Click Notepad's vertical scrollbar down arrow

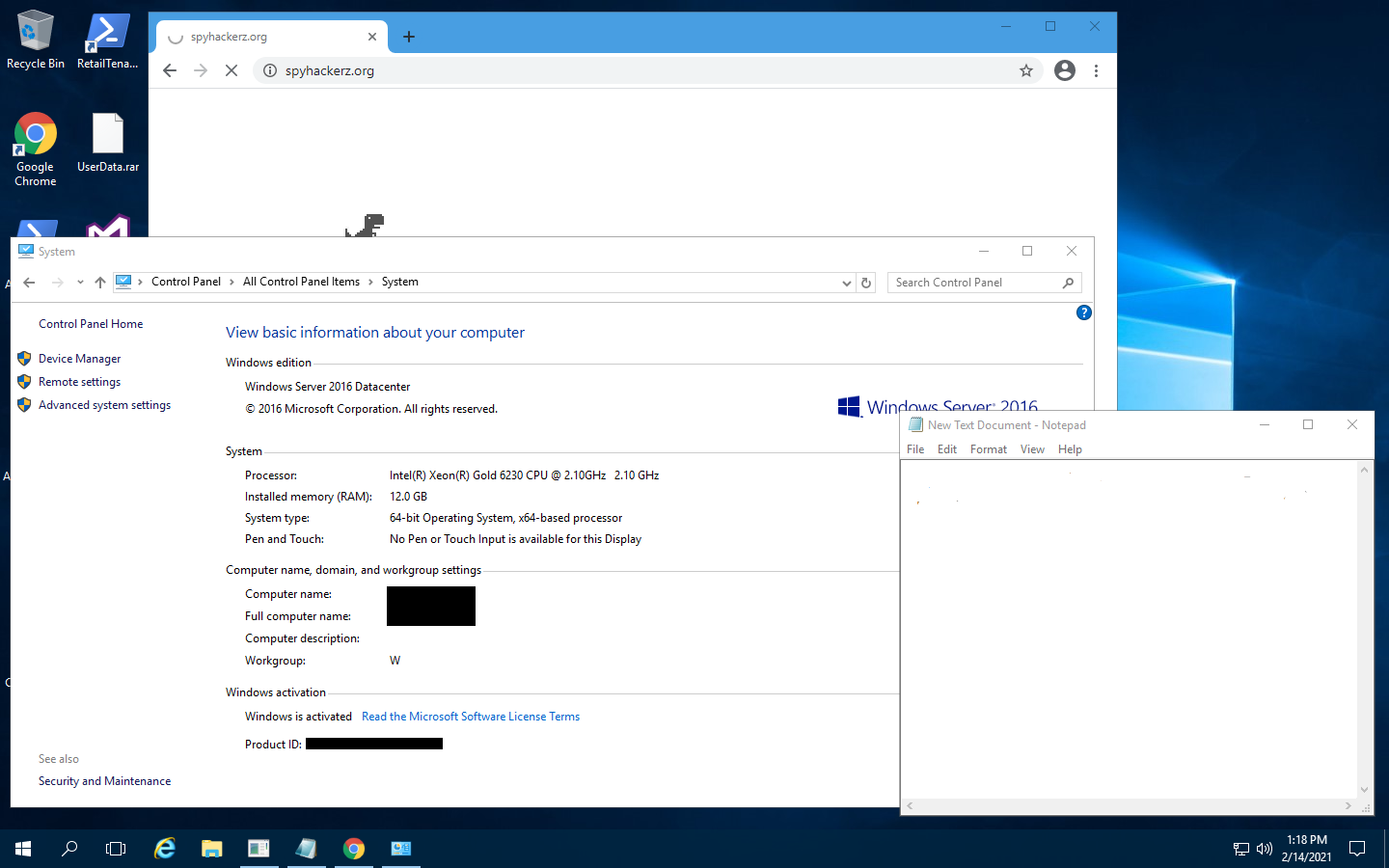click(1364, 790)
